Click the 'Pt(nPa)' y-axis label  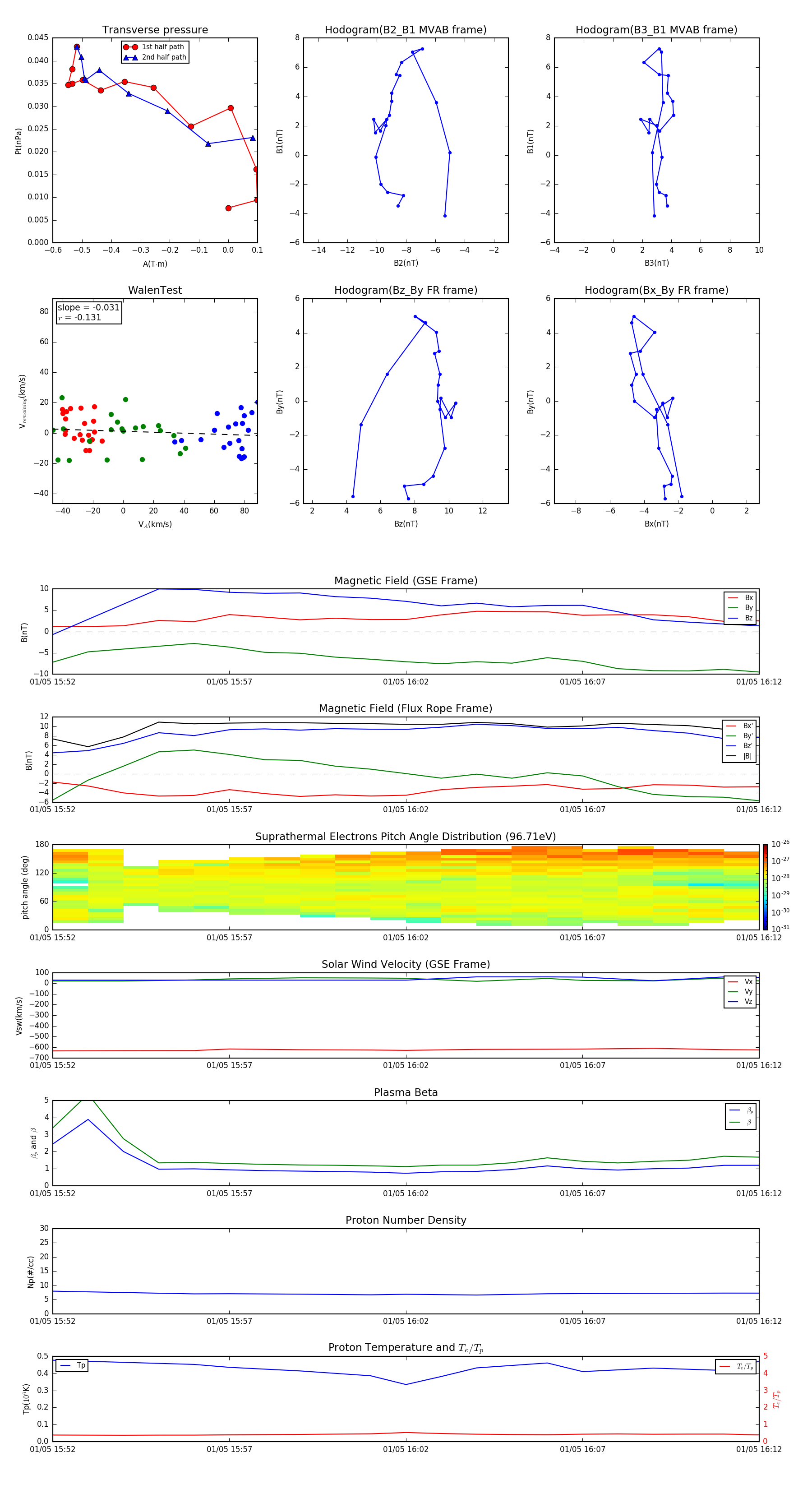pyautogui.click(x=18, y=141)
